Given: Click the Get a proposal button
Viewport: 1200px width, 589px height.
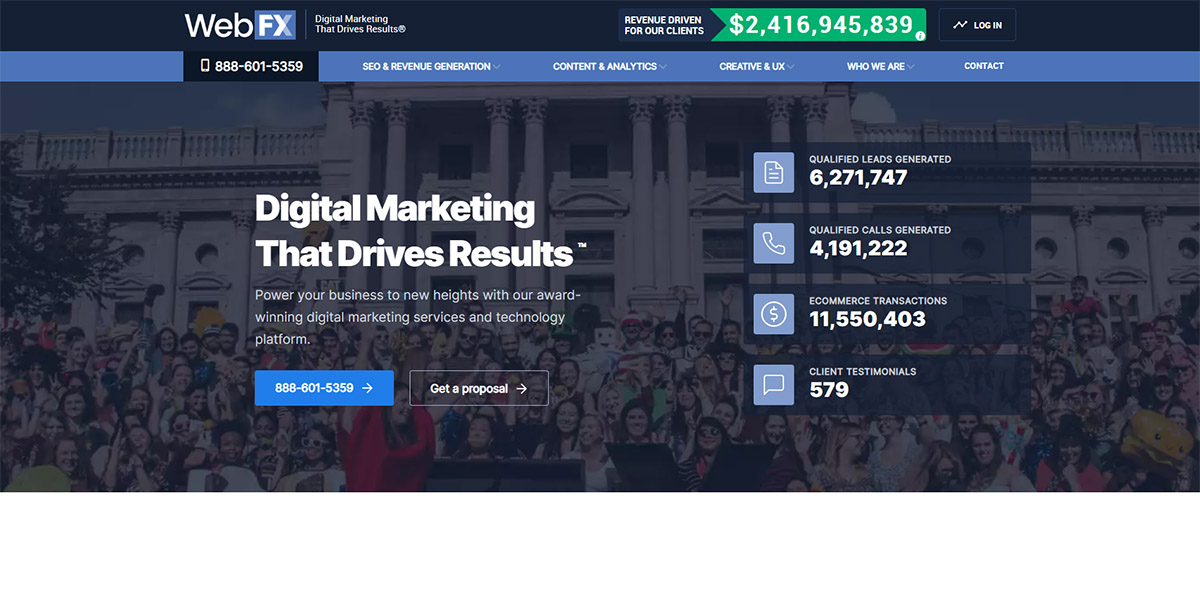Looking at the screenshot, I should click(479, 388).
